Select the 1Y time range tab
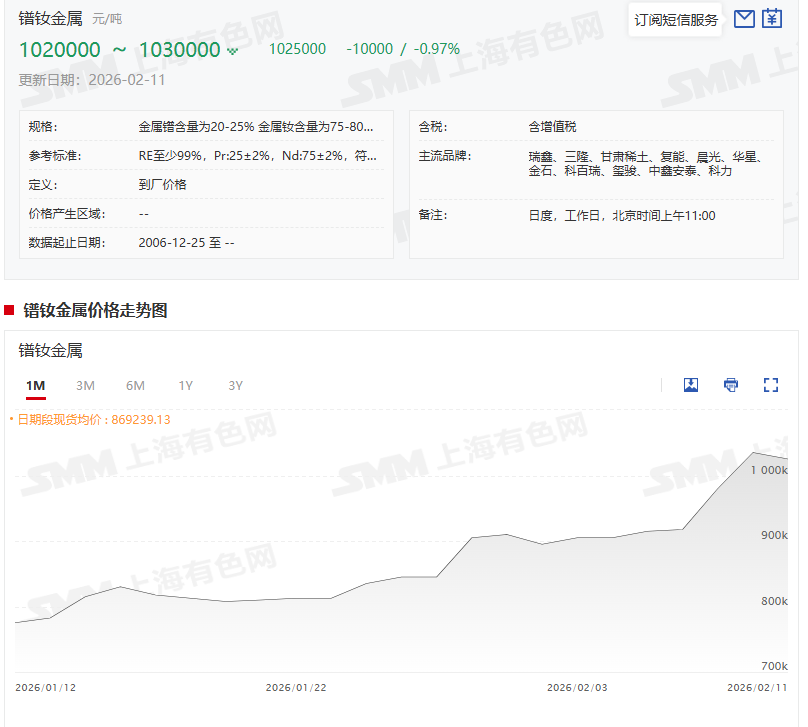This screenshot has height=727, width=808. [186, 386]
